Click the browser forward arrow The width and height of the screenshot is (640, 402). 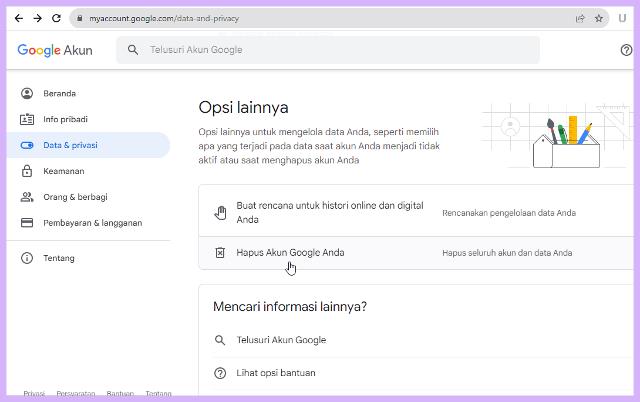click(38, 18)
